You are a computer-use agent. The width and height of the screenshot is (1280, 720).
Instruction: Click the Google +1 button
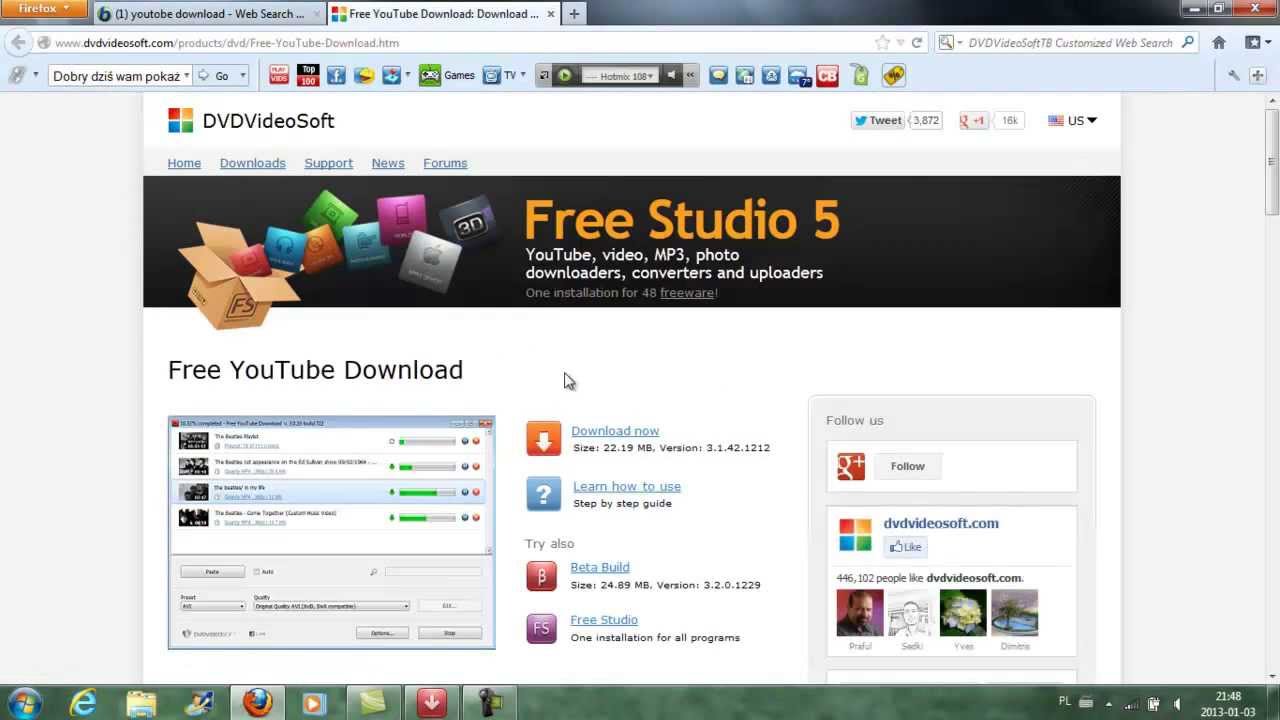click(973, 120)
